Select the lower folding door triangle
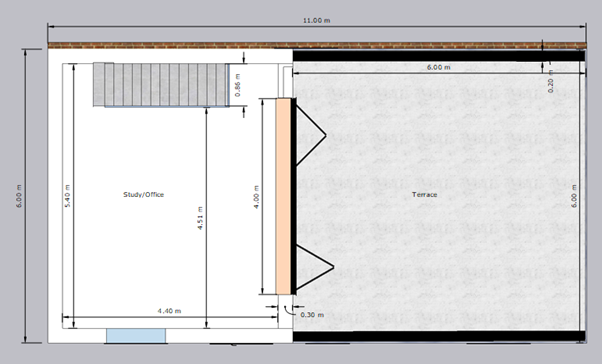 (314, 267)
